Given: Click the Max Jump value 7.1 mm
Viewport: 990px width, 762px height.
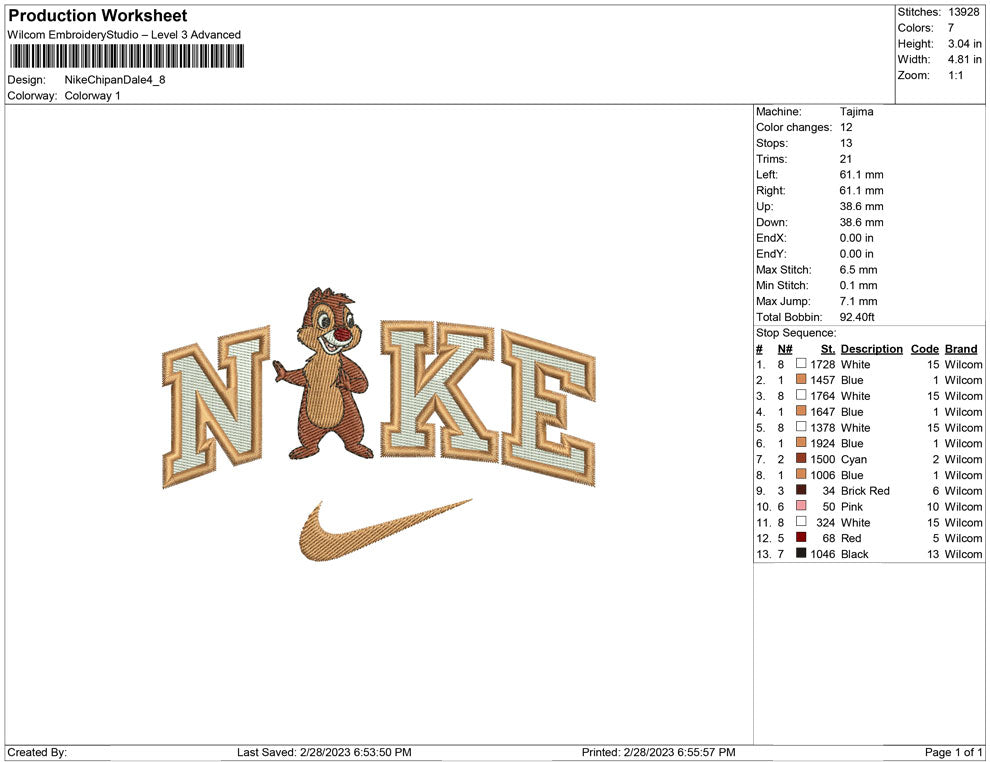Looking at the screenshot, I should coord(858,301).
